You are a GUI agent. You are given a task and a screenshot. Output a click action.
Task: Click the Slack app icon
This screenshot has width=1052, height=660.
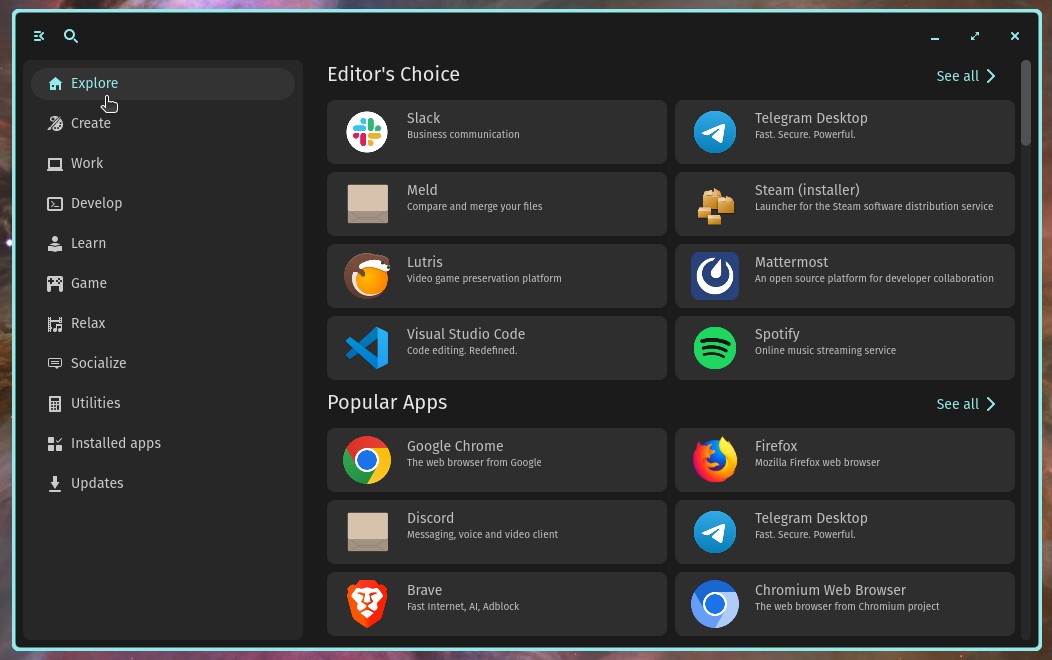[367, 132]
